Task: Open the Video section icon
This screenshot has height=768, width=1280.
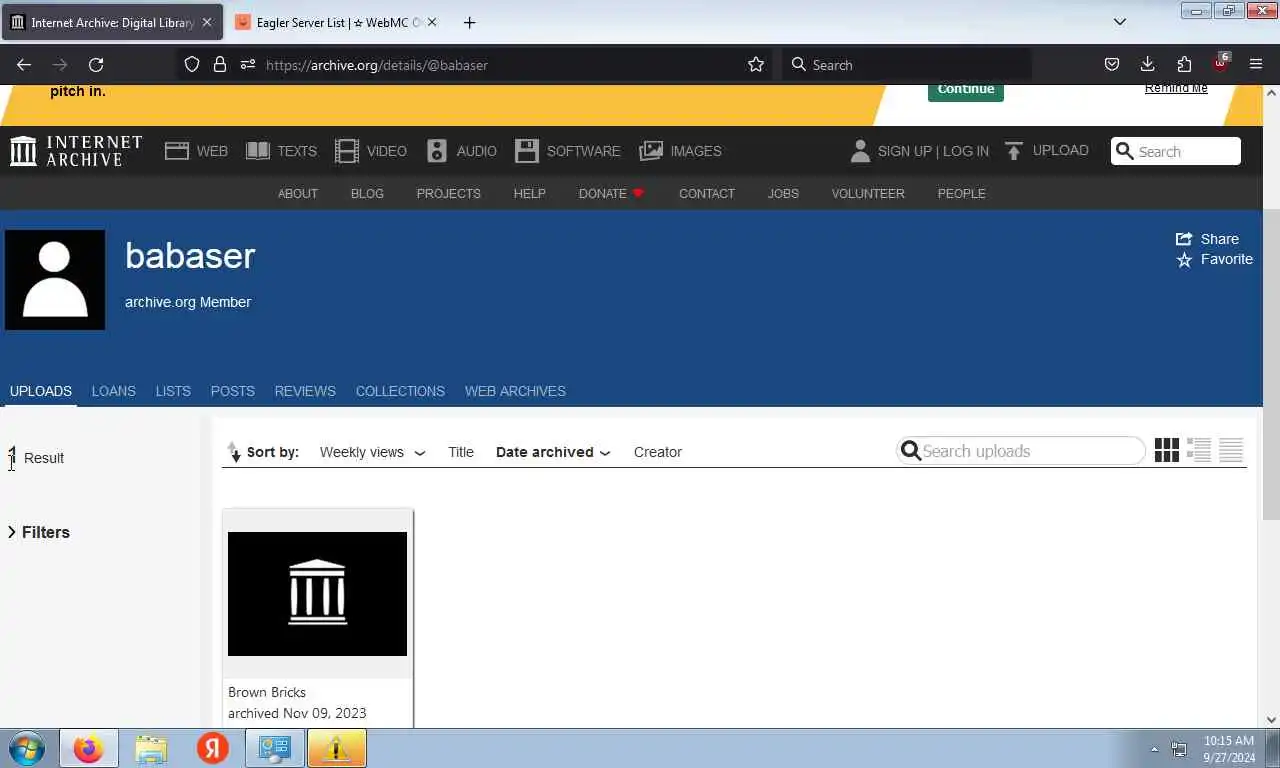Action: (x=347, y=151)
